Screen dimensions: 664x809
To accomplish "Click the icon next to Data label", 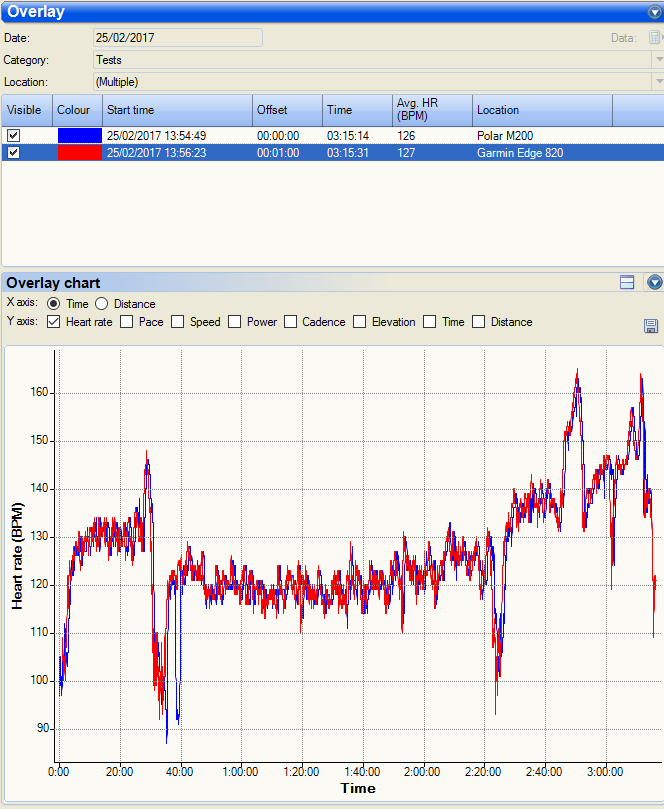I will (654, 38).
